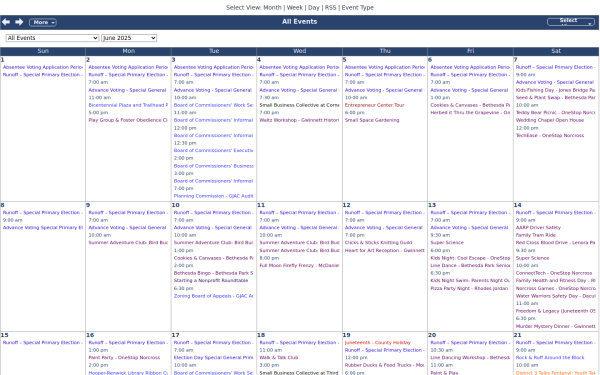Open Teddy Bear Picnic event
Screen dimensions: 600x375
[555, 112]
